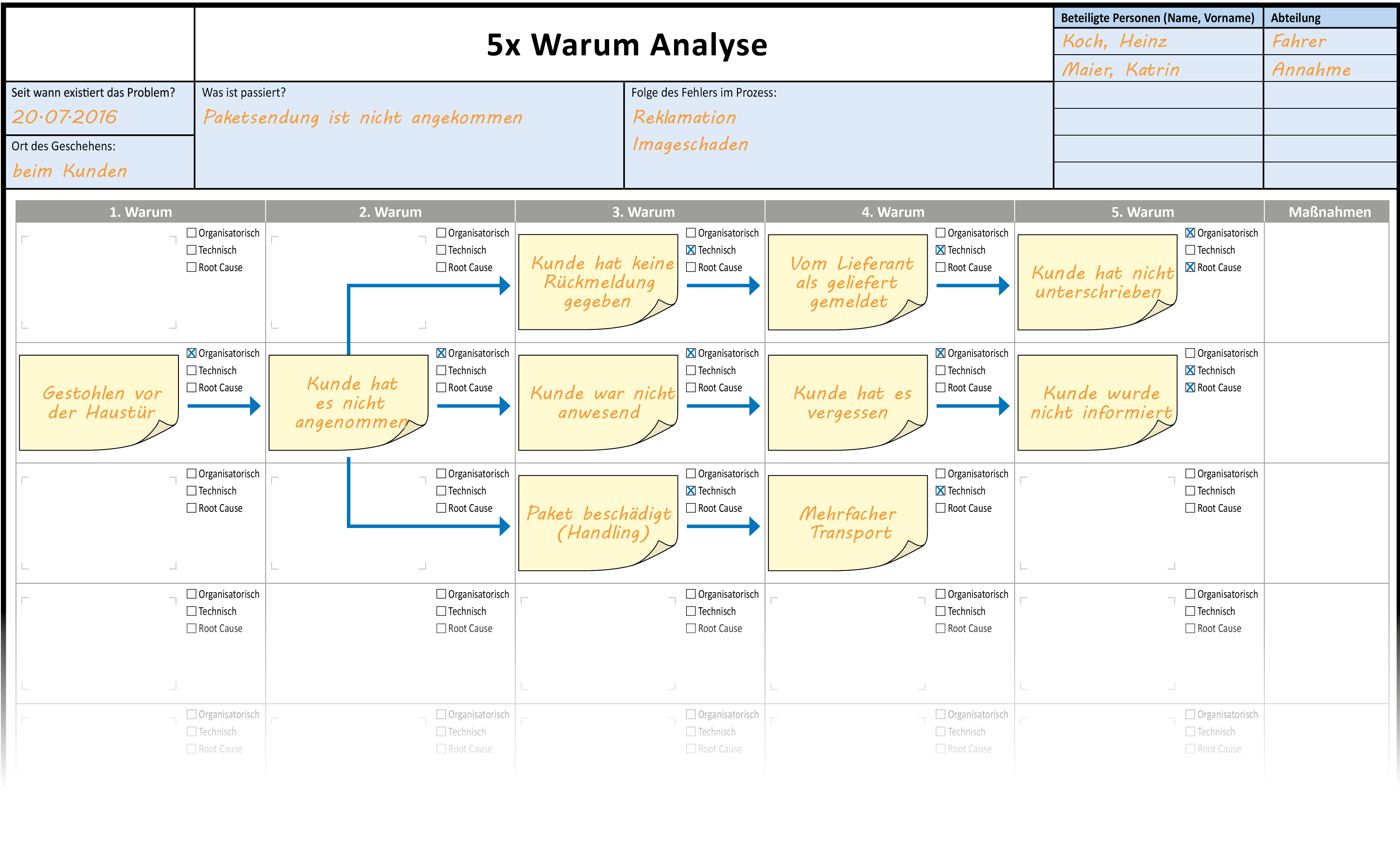
Task: Click the 'Ort des Geschehens:' label
Action: coord(63,146)
